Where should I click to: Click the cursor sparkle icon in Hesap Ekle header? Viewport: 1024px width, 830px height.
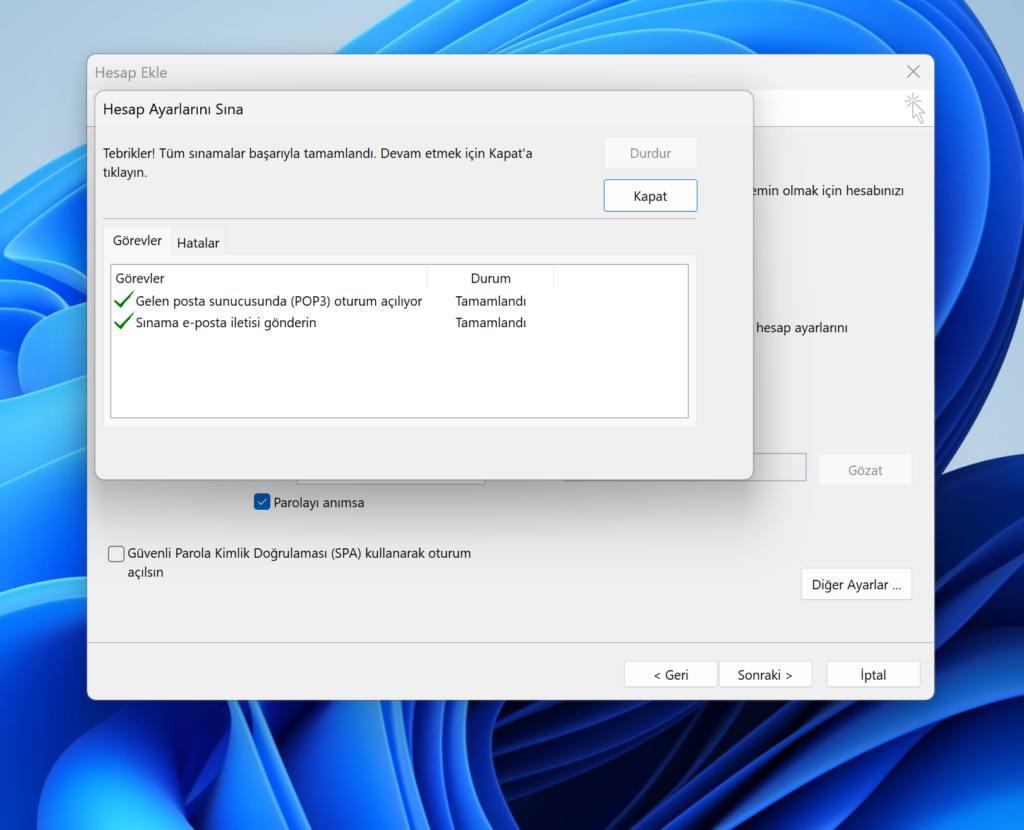[914, 107]
